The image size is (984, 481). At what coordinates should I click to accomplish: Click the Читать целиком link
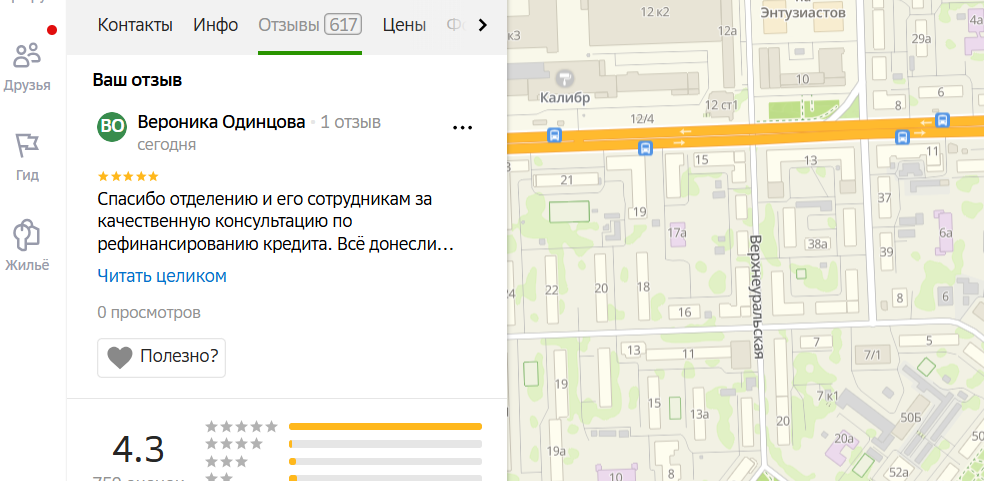coord(162,276)
